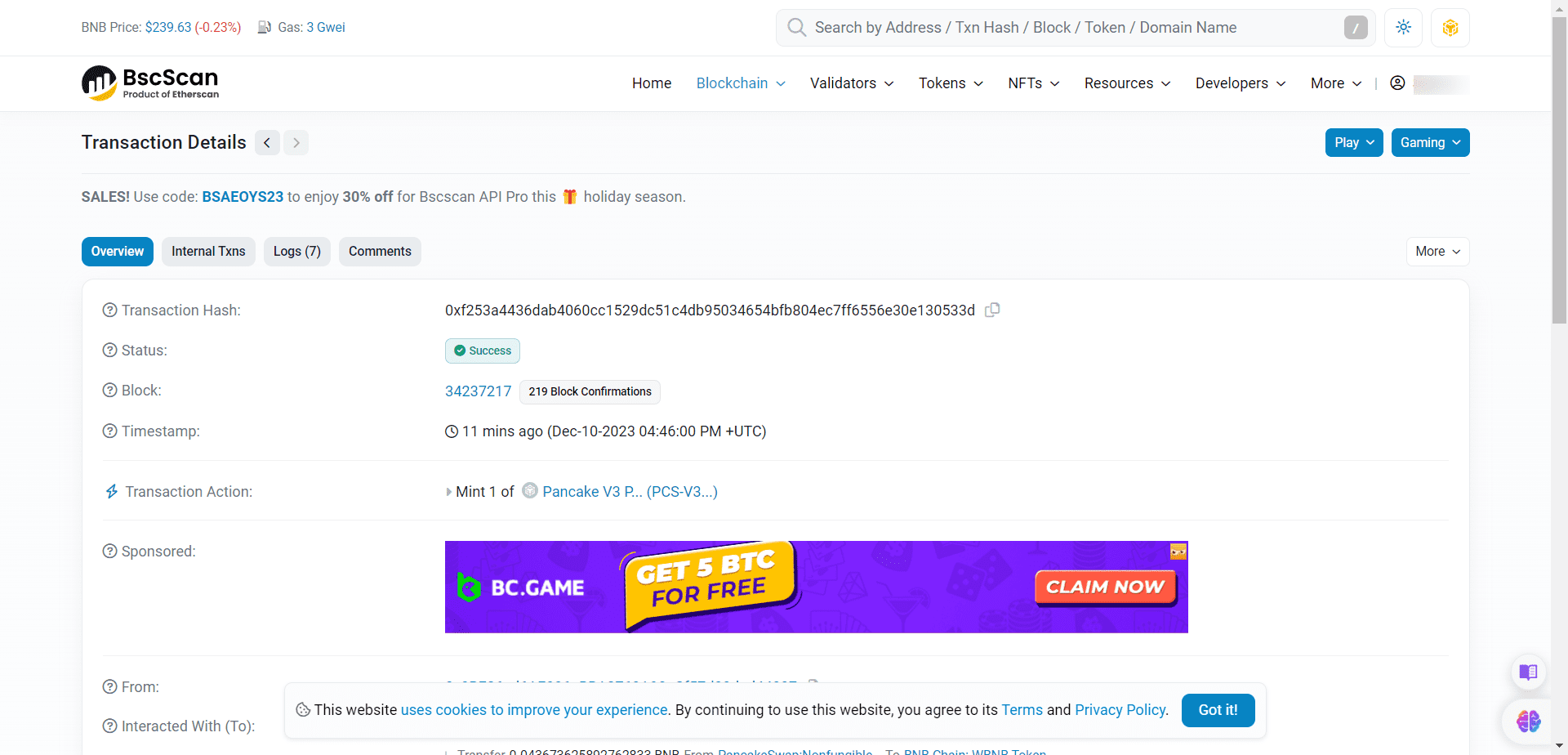Open the user account profile icon
1568x755 pixels.
click(1397, 83)
